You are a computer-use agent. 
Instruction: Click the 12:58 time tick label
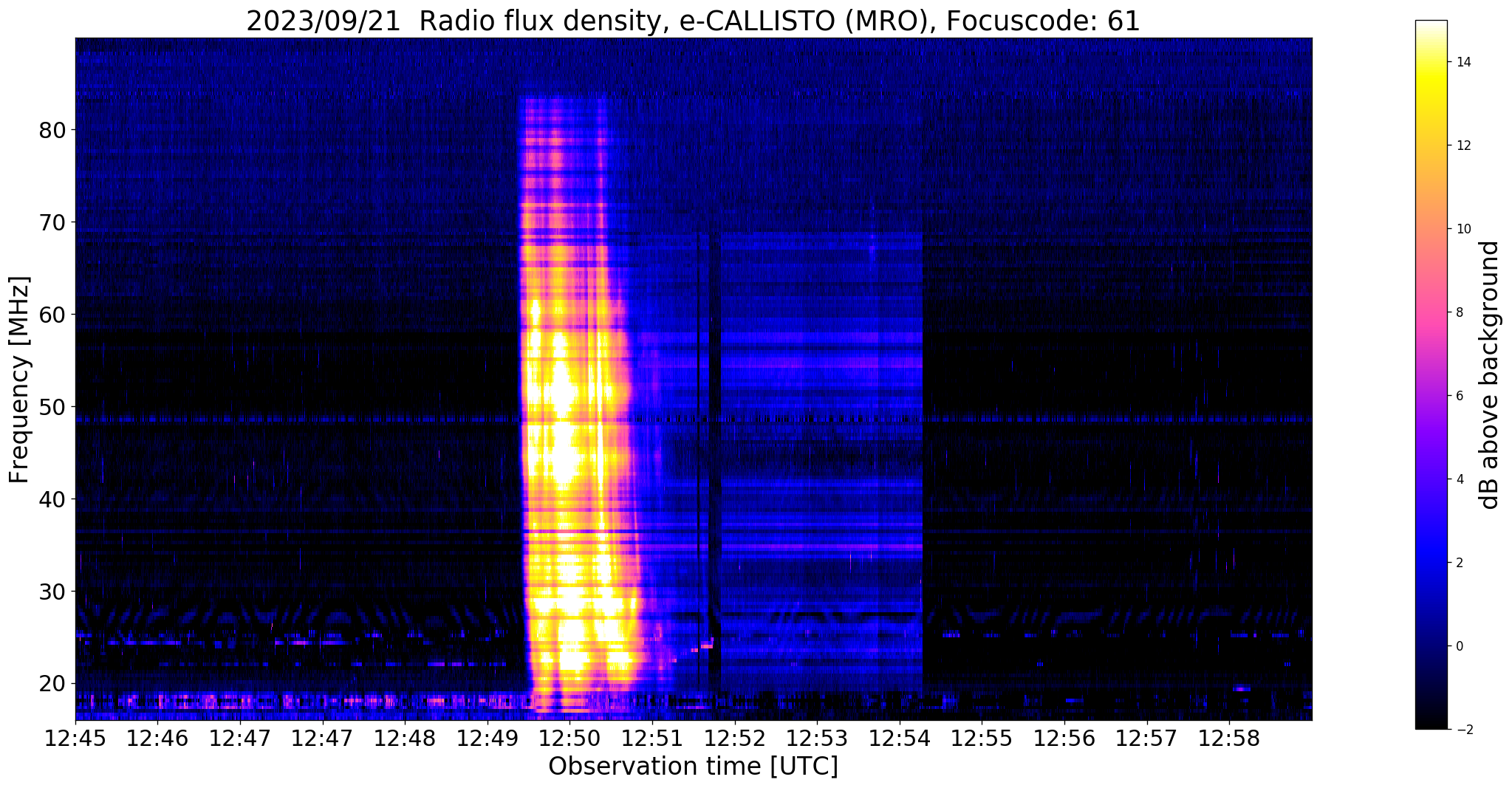pyautogui.click(x=1230, y=739)
